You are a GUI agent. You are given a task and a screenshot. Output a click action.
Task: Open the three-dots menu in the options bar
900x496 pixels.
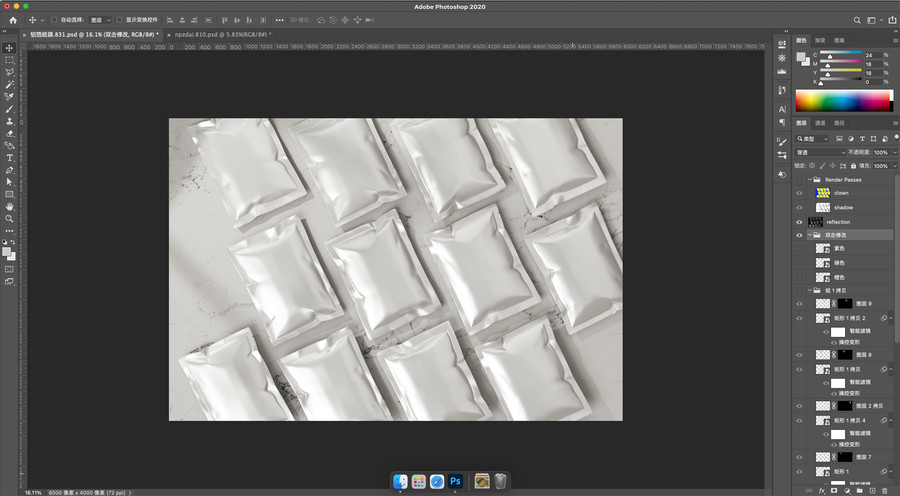pyautogui.click(x=280, y=20)
